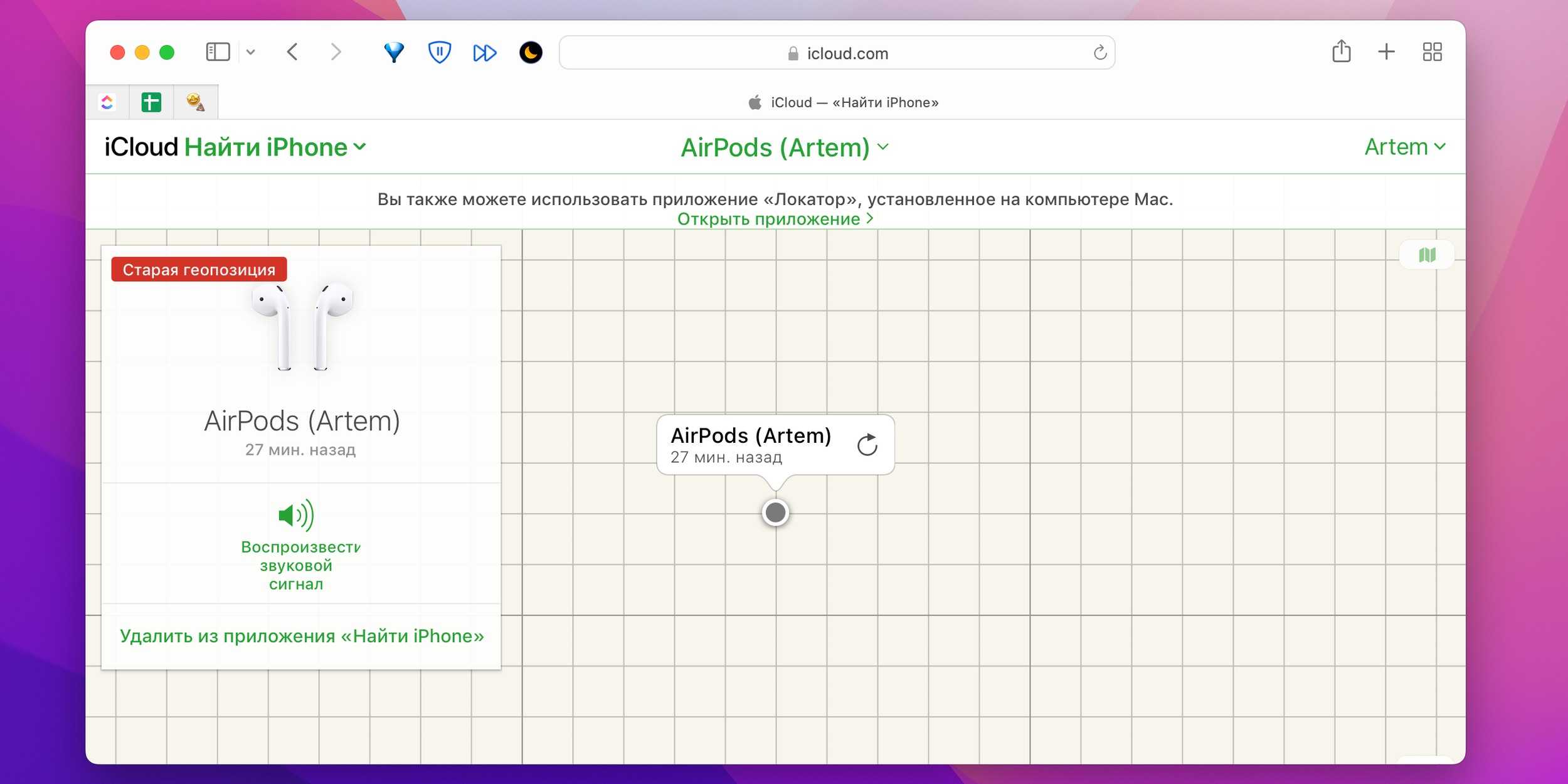
Task: Show the tab overview grid
Action: coord(1432,52)
